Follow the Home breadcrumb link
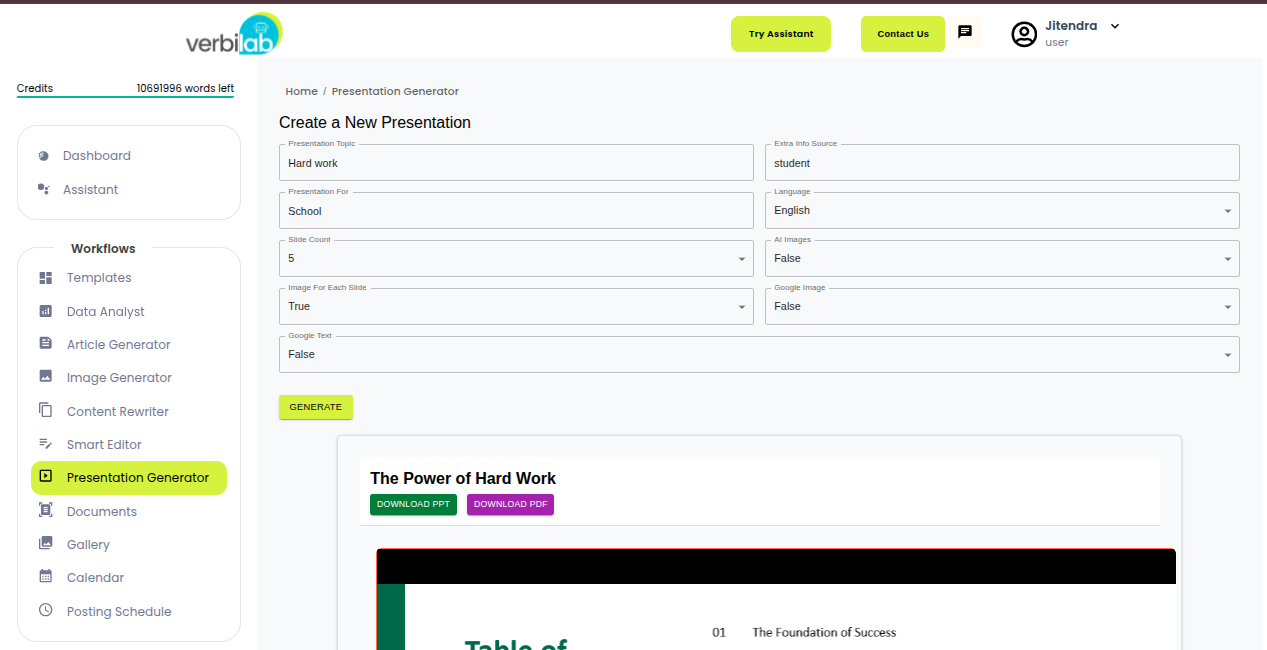The width and height of the screenshot is (1267, 650). click(x=301, y=91)
